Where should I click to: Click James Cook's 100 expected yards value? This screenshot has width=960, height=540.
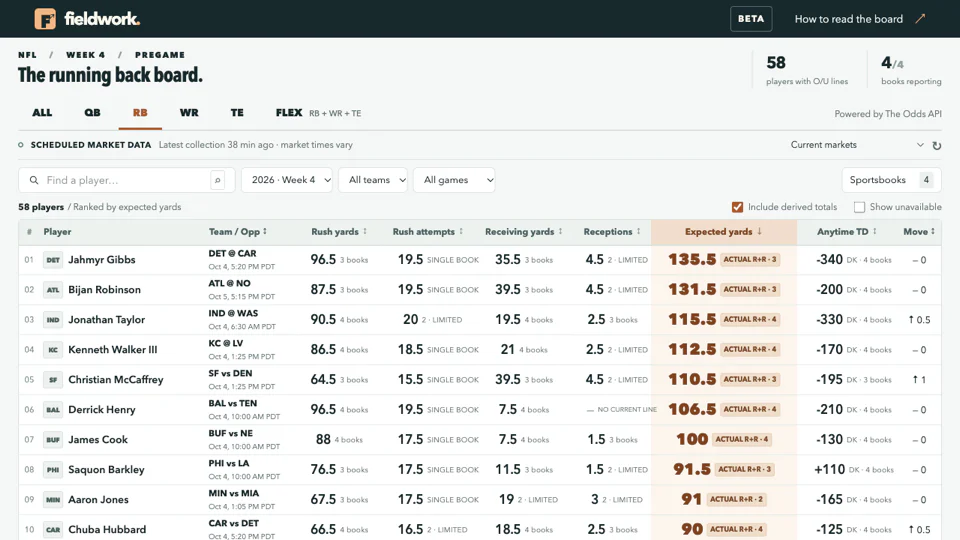click(692, 440)
